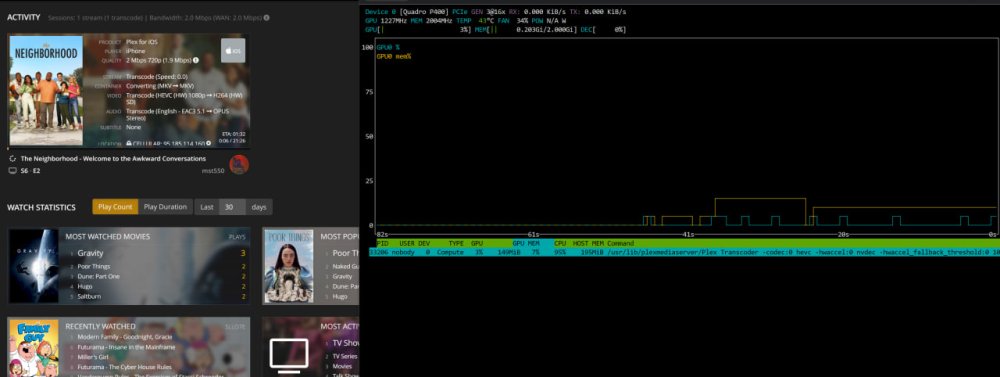The width and height of the screenshot is (1000, 377).
Task: Open Hugo in Most Watched Movies list
Action: (x=84, y=286)
